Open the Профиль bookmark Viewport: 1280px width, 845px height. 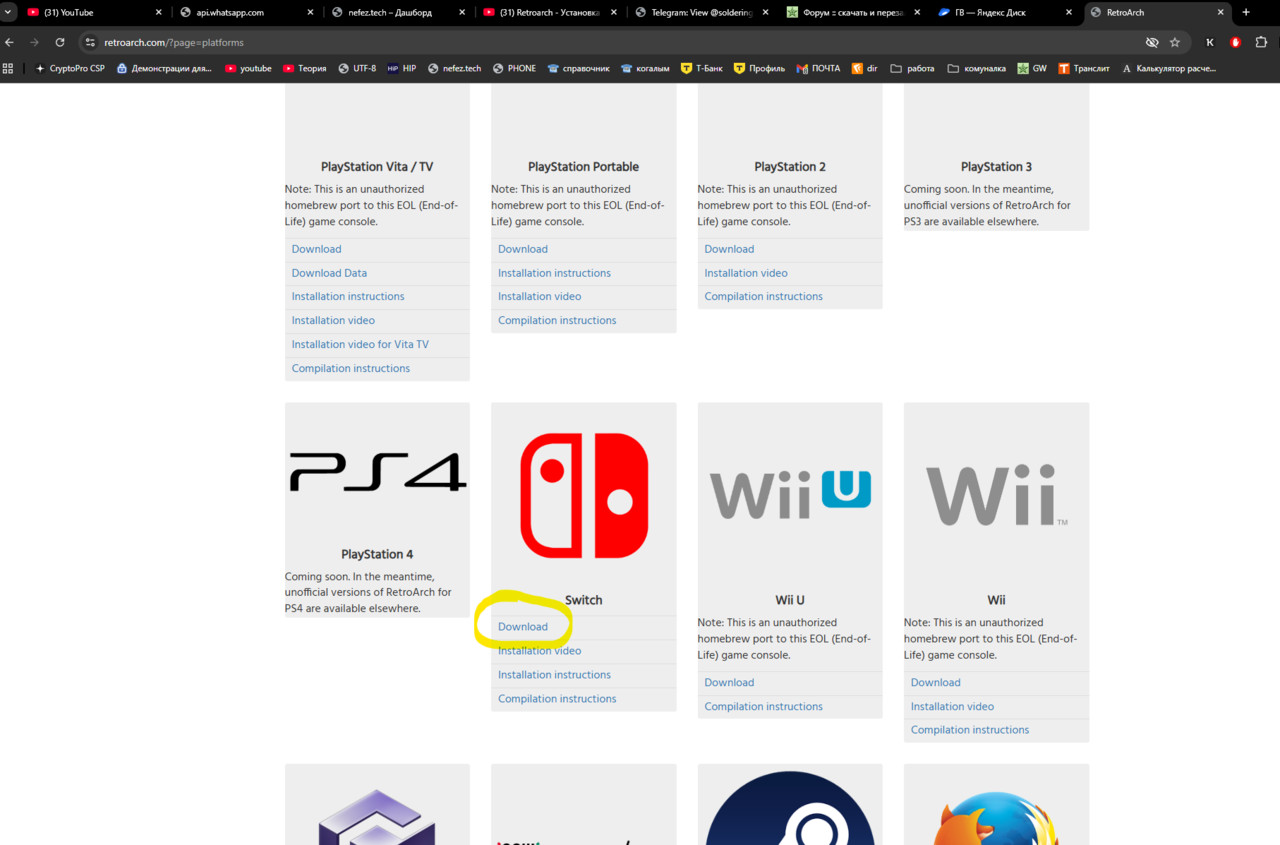point(759,68)
